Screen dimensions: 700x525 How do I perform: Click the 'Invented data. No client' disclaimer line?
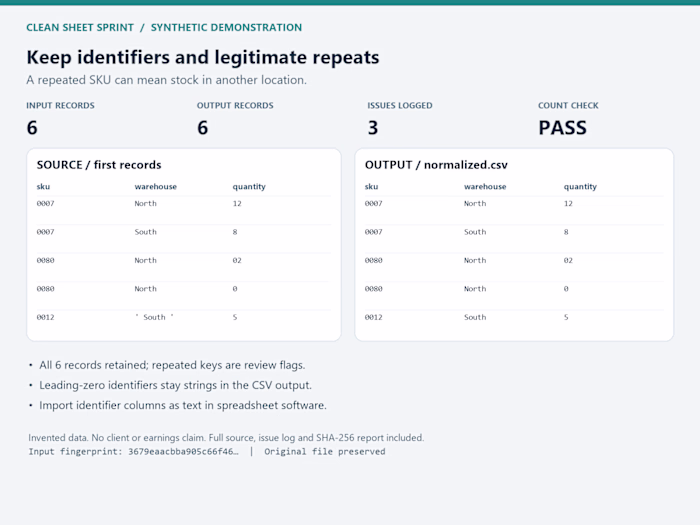pyautogui.click(x=226, y=438)
